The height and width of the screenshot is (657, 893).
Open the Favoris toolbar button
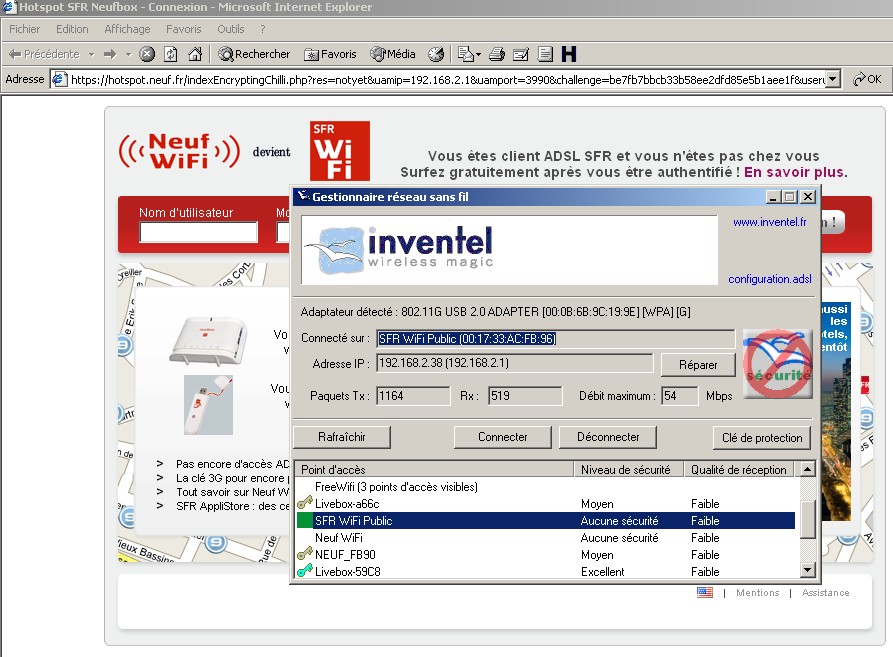(x=330, y=54)
